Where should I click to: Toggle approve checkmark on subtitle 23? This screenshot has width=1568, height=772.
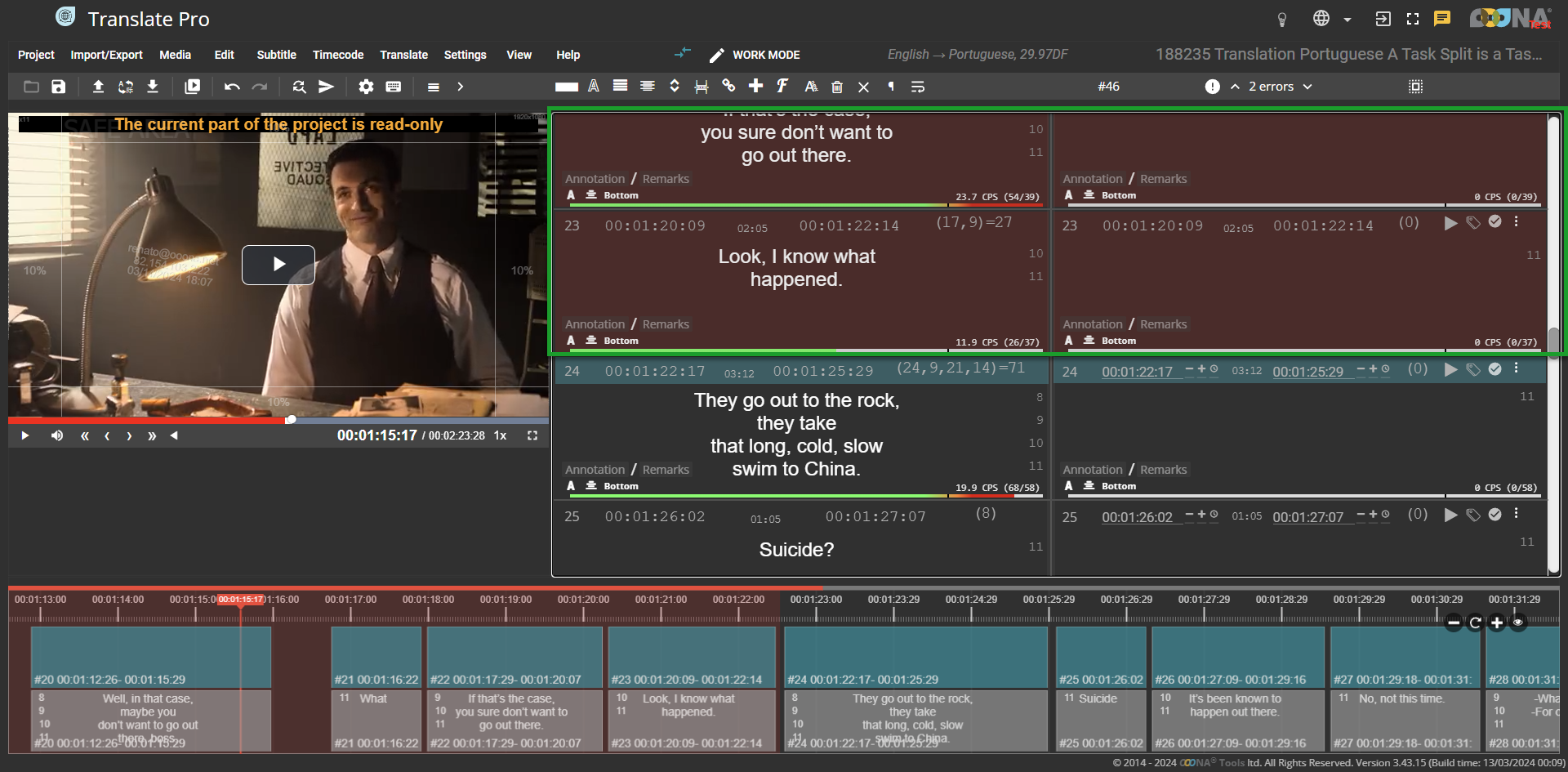1494,221
